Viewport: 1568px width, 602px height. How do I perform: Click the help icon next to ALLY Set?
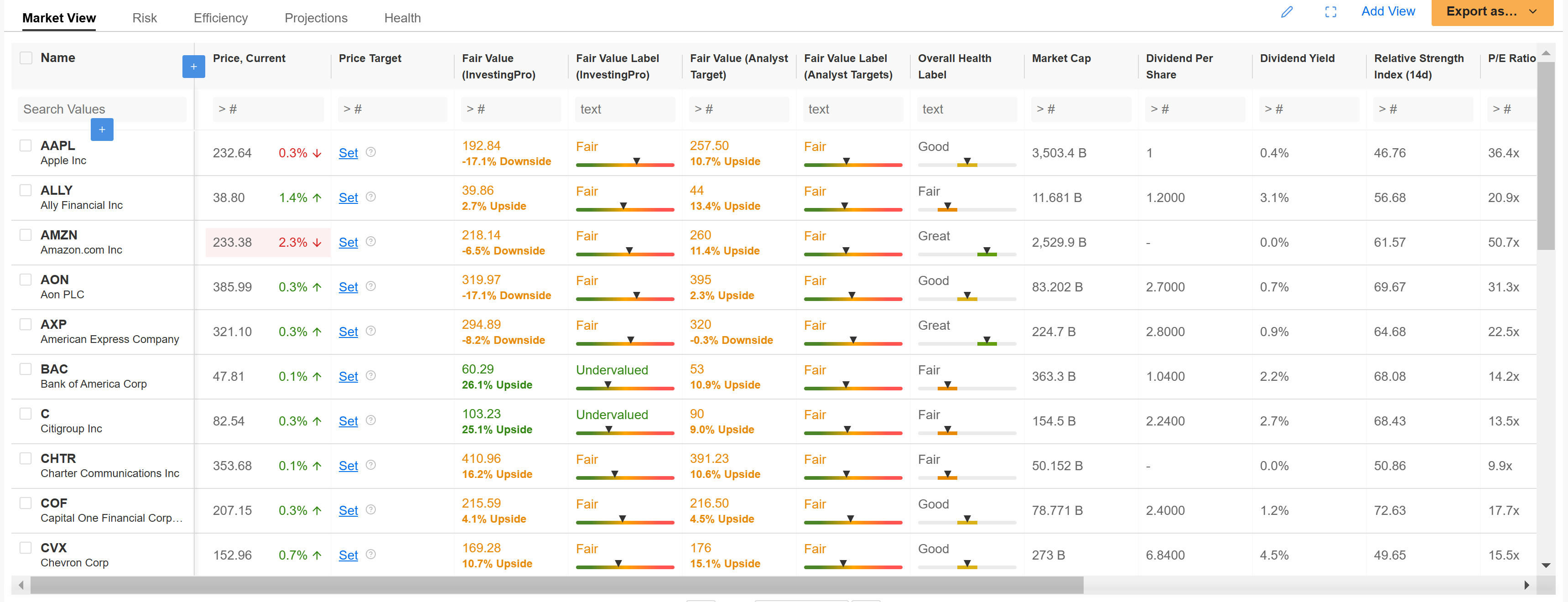[x=371, y=197]
